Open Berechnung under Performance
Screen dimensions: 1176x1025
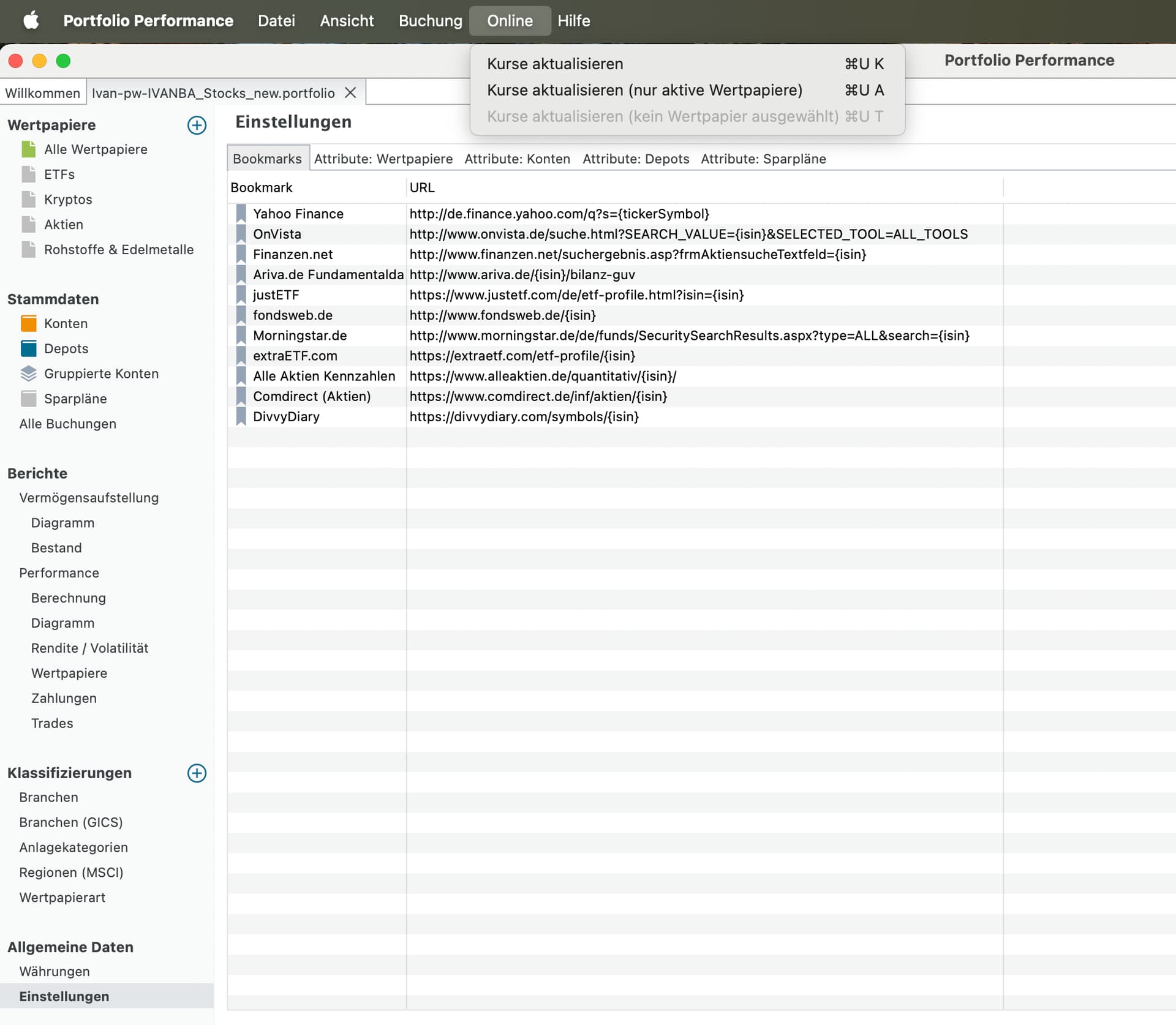pyautogui.click(x=69, y=598)
